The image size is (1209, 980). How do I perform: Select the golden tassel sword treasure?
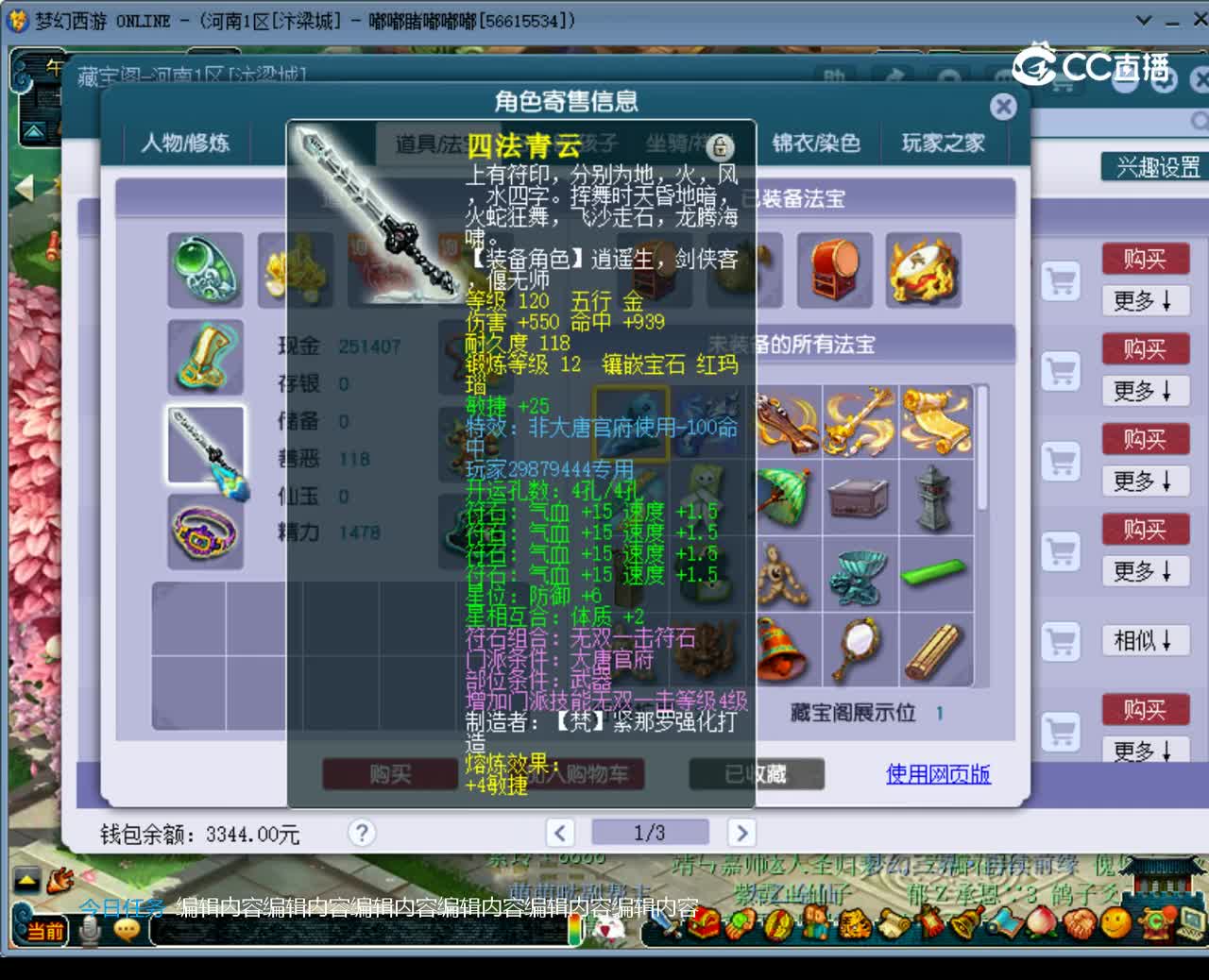pyautogui.click(x=859, y=421)
